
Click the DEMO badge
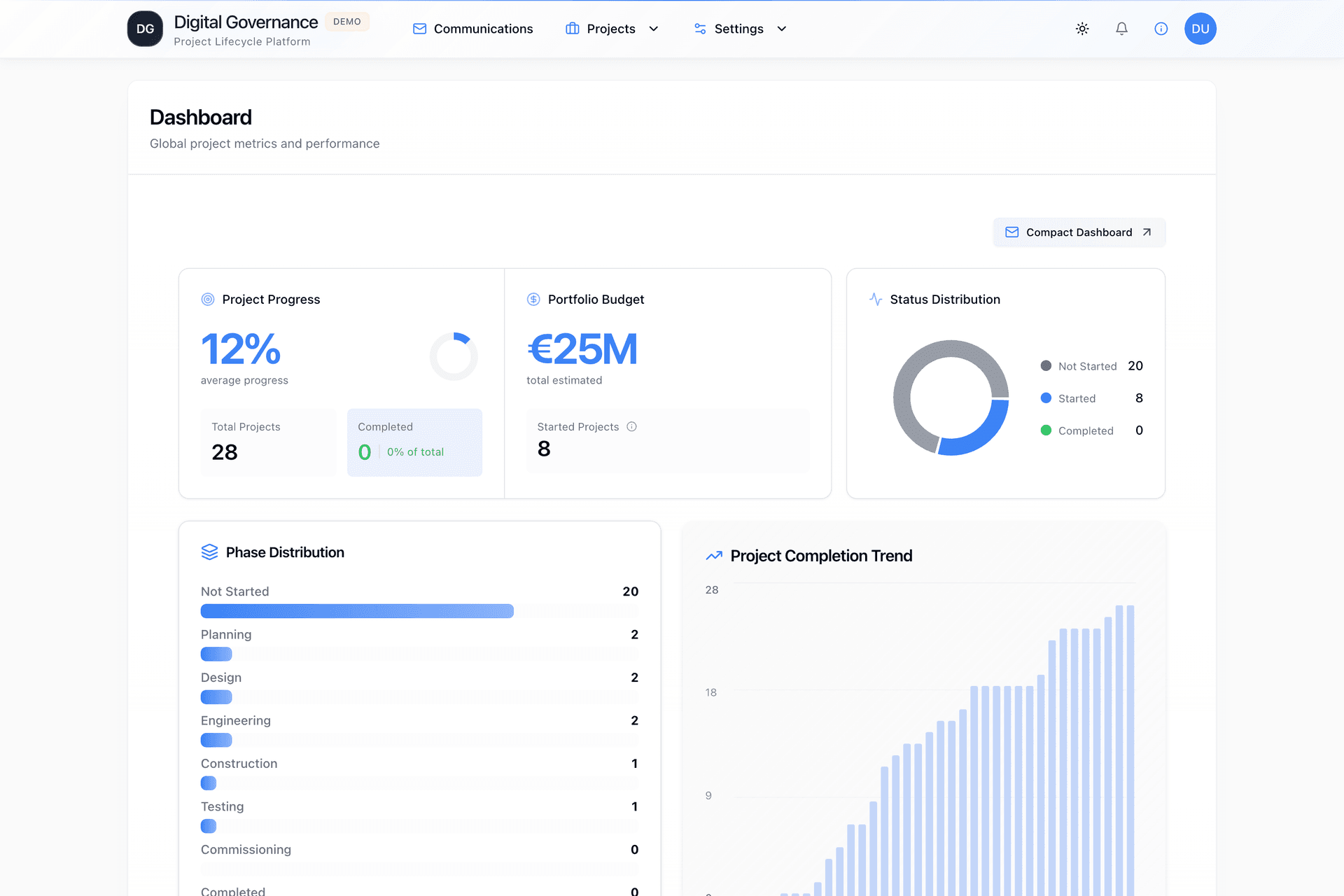(x=346, y=22)
